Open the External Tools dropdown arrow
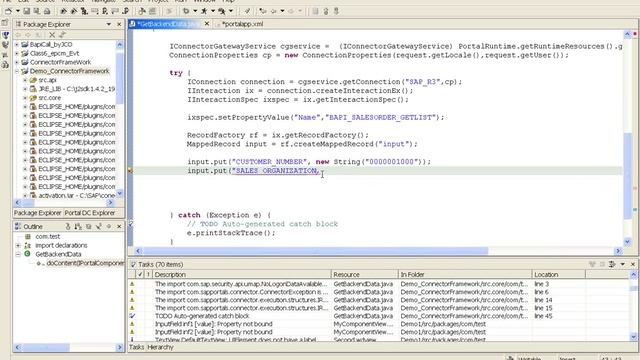Viewport: 640px width, 360px height. tap(231, 11)
